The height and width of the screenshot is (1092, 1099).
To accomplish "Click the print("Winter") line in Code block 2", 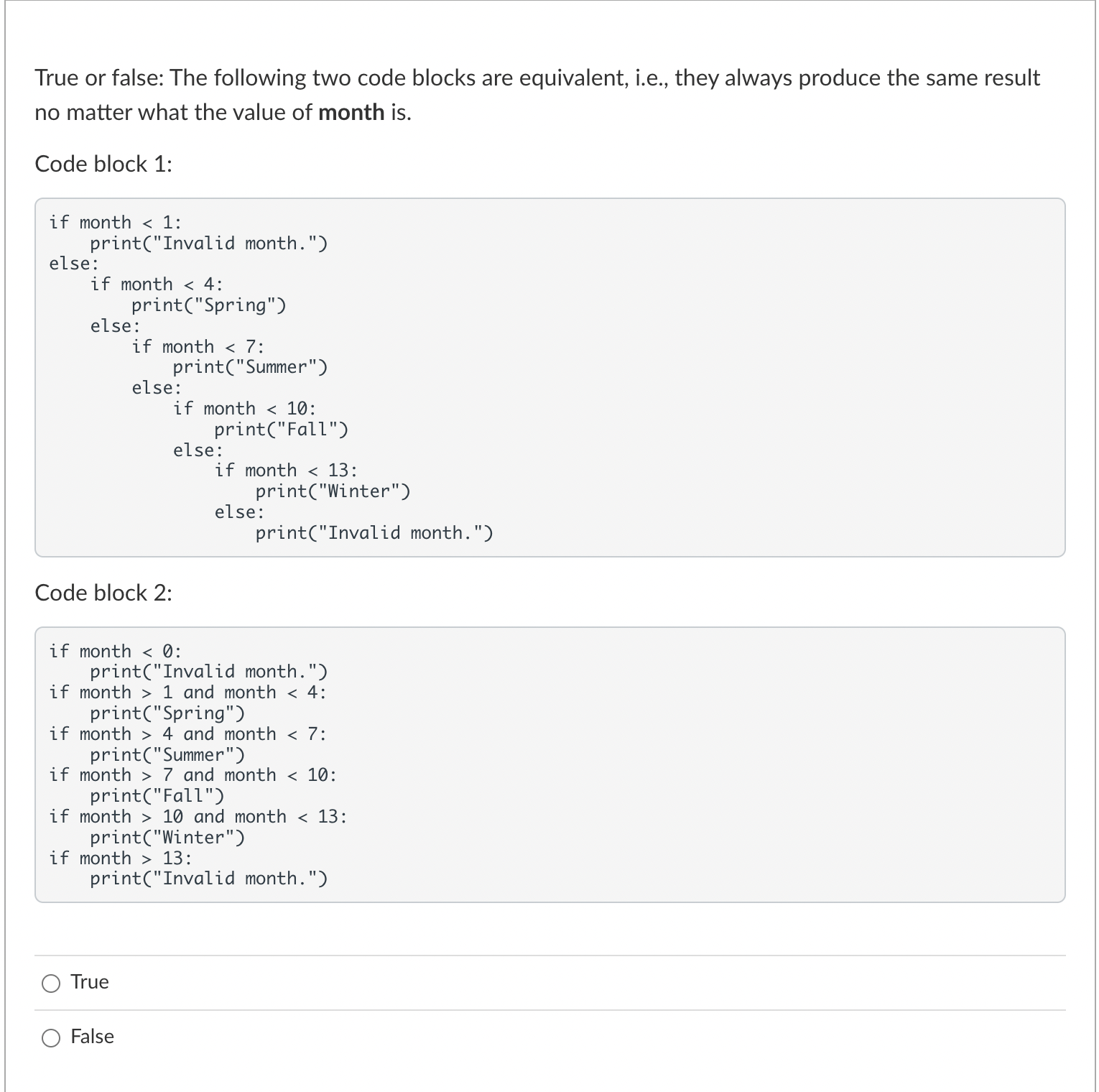I will (167, 837).
